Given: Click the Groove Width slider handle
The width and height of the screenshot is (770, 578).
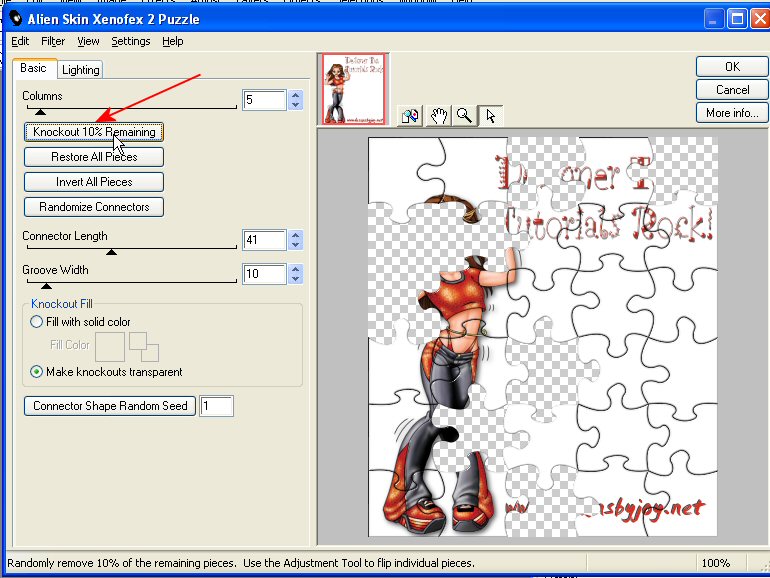Looking at the screenshot, I should [46, 286].
